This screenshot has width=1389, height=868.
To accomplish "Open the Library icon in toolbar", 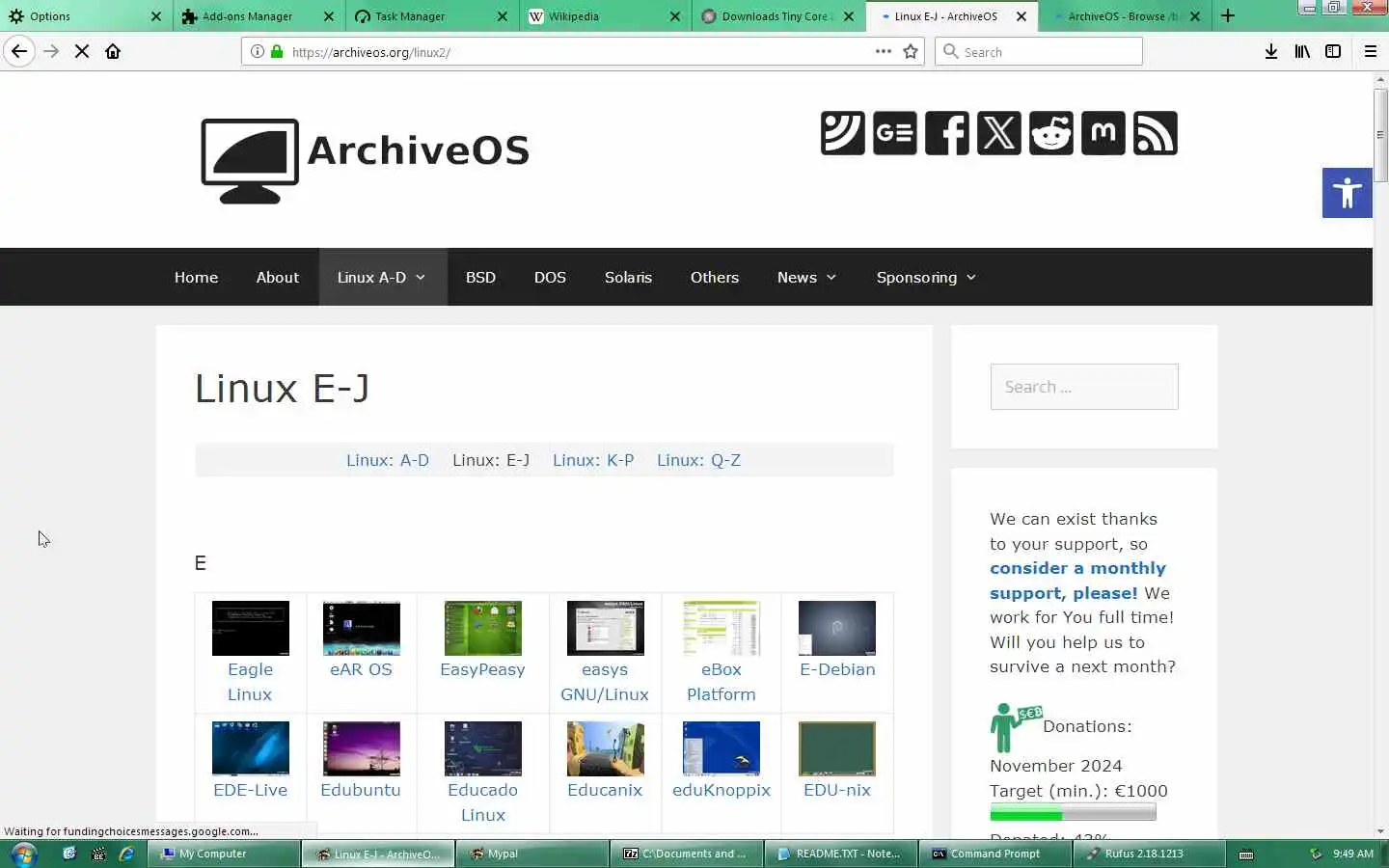I will pyautogui.click(x=1302, y=51).
